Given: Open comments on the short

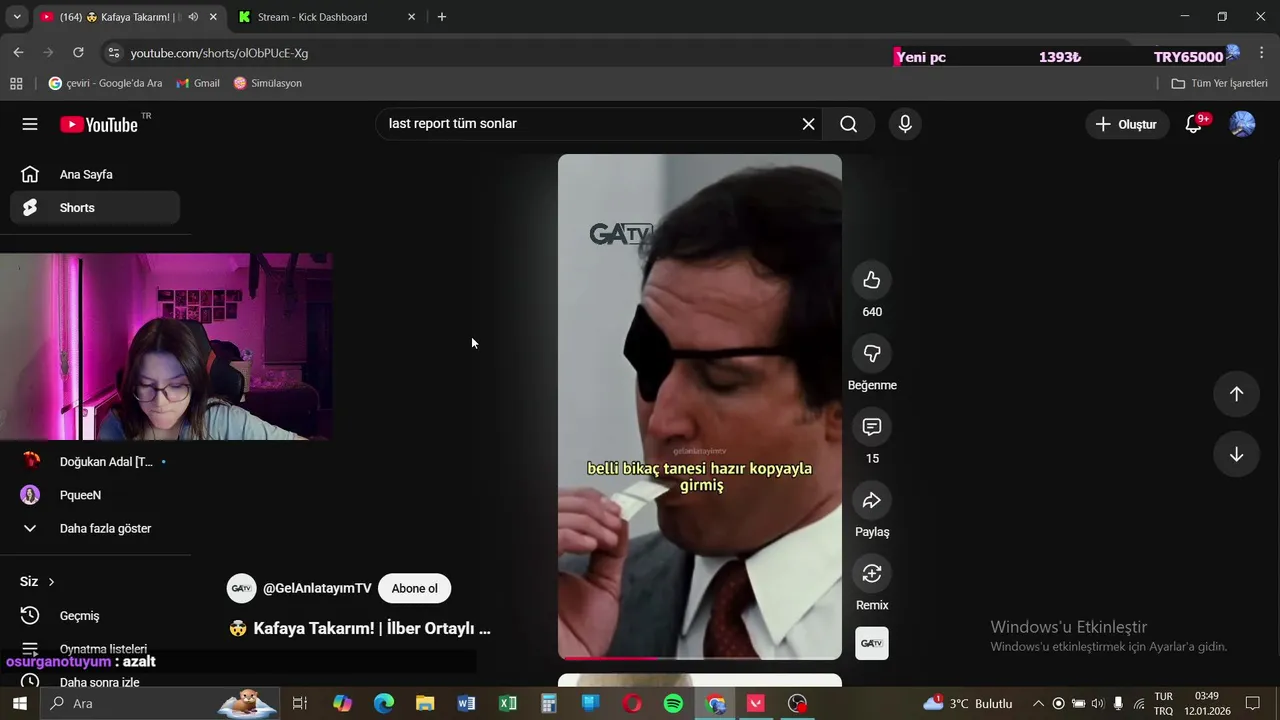Looking at the screenshot, I should coord(872,427).
